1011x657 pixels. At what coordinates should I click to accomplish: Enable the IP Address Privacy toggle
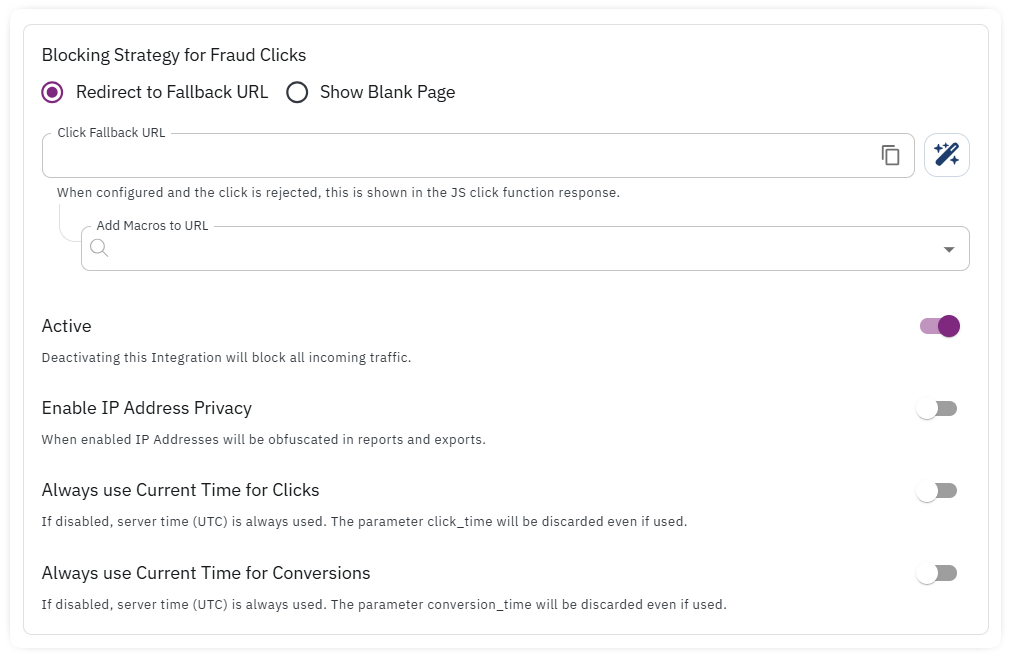[x=937, y=408]
